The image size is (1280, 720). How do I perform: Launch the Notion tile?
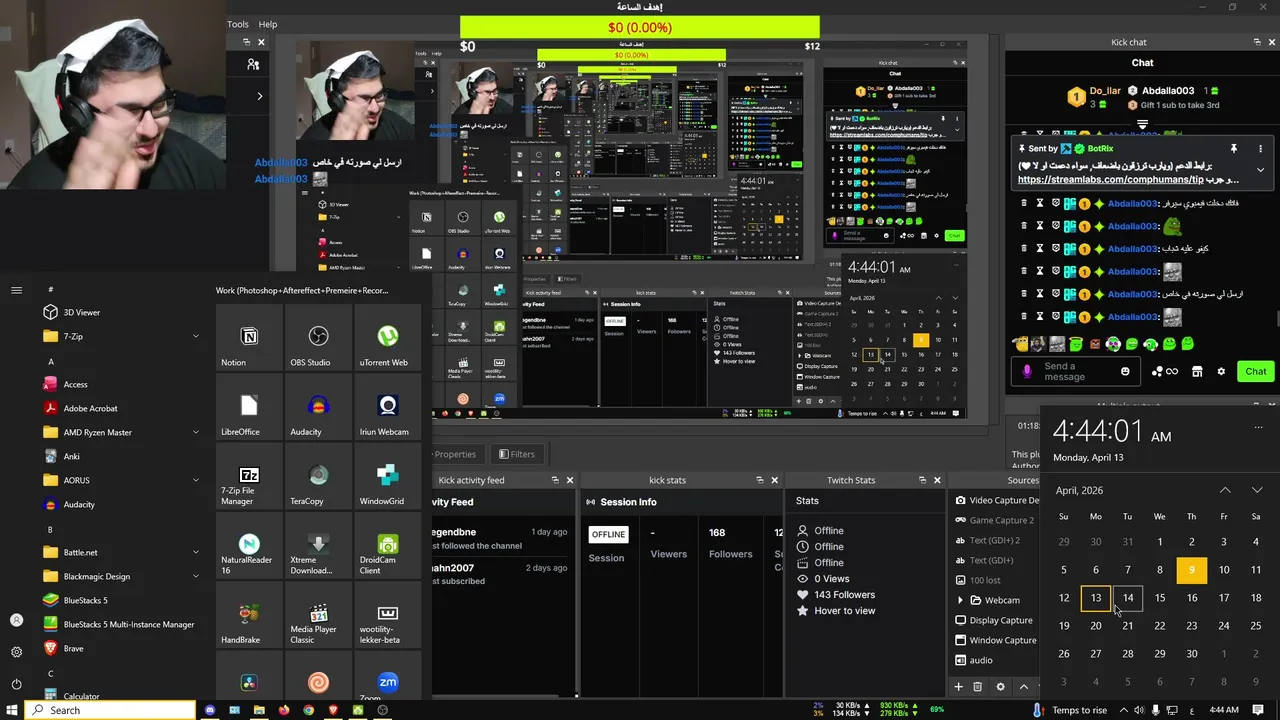pyautogui.click(x=249, y=337)
